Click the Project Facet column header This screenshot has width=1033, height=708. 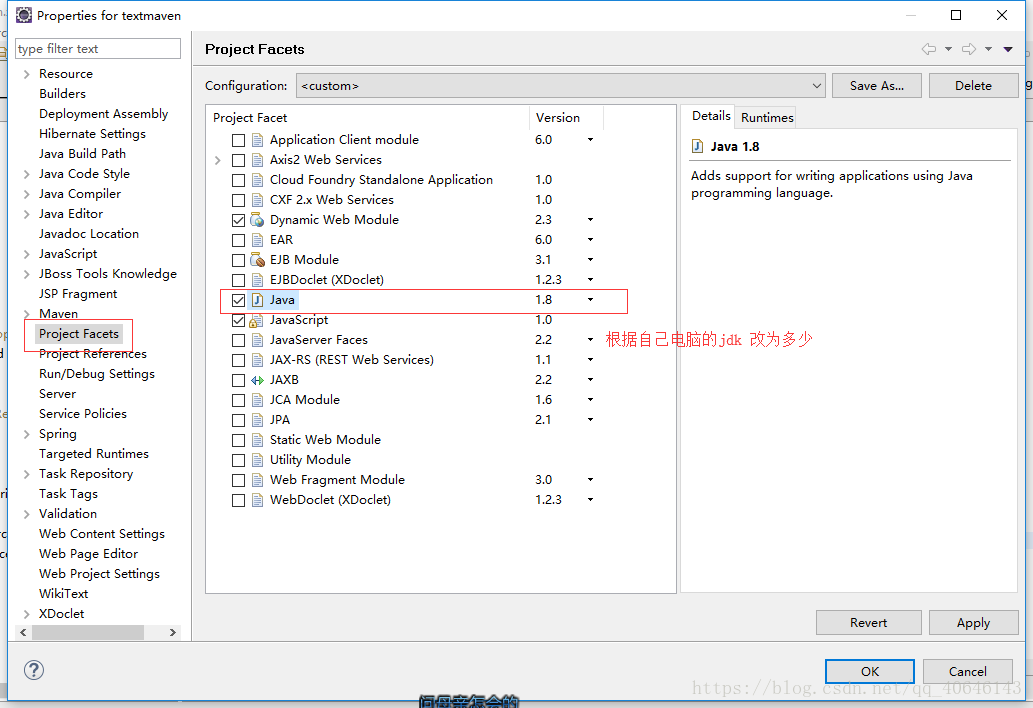coord(368,118)
